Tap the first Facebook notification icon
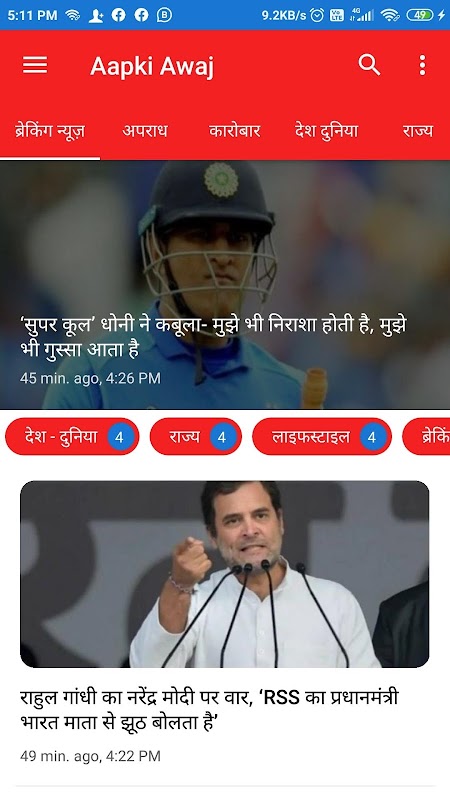 point(118,15)
